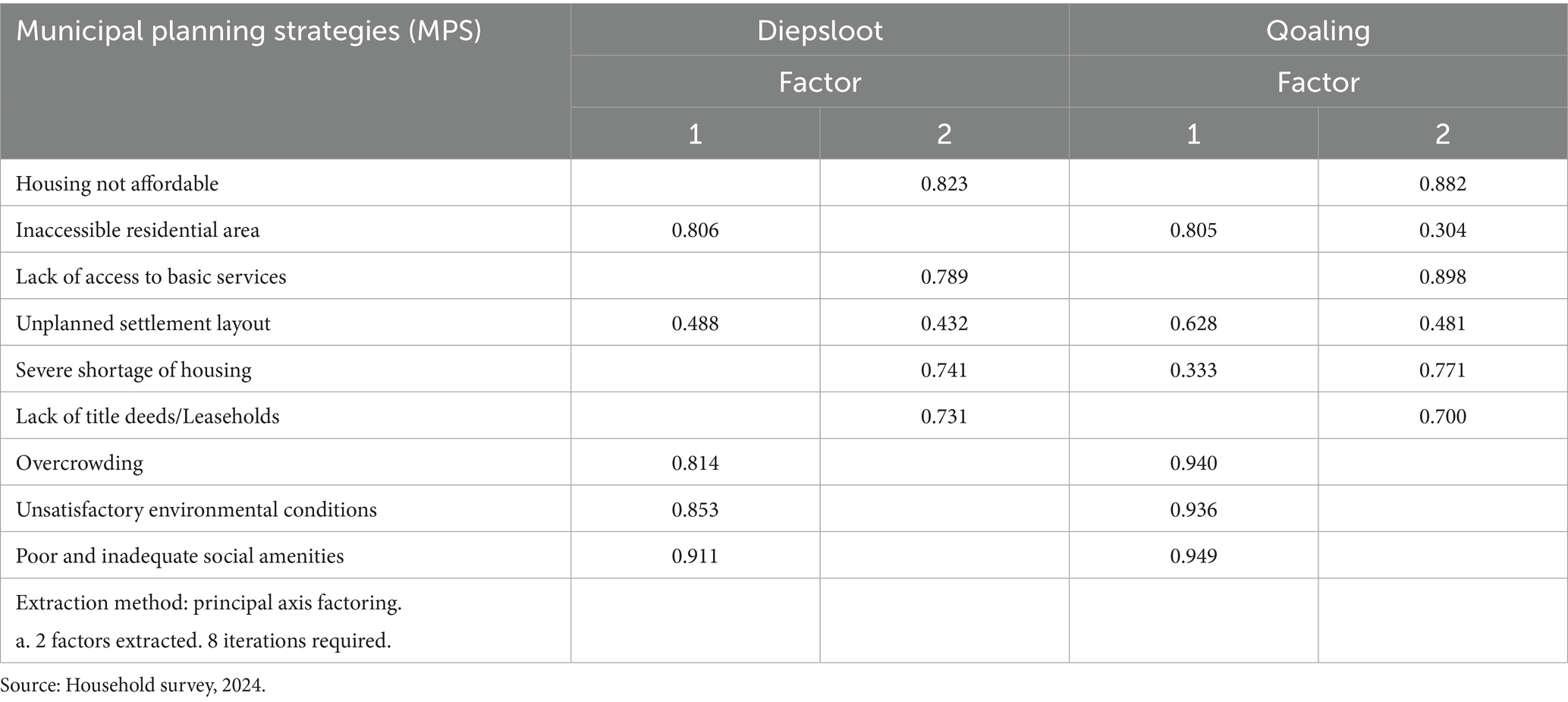Click the 0.823 value cell

pyautogui.click(x=944, y=184)
